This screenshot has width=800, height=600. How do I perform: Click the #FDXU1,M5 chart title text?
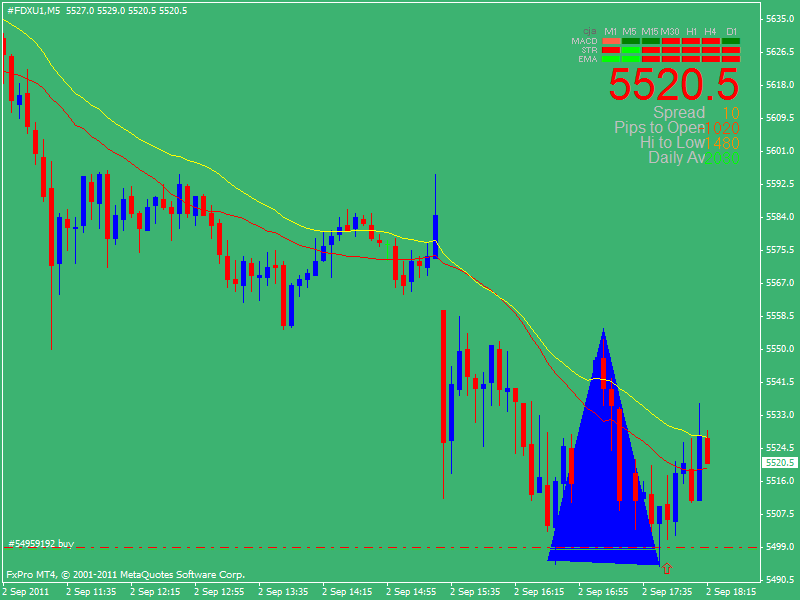click(33, 10)
